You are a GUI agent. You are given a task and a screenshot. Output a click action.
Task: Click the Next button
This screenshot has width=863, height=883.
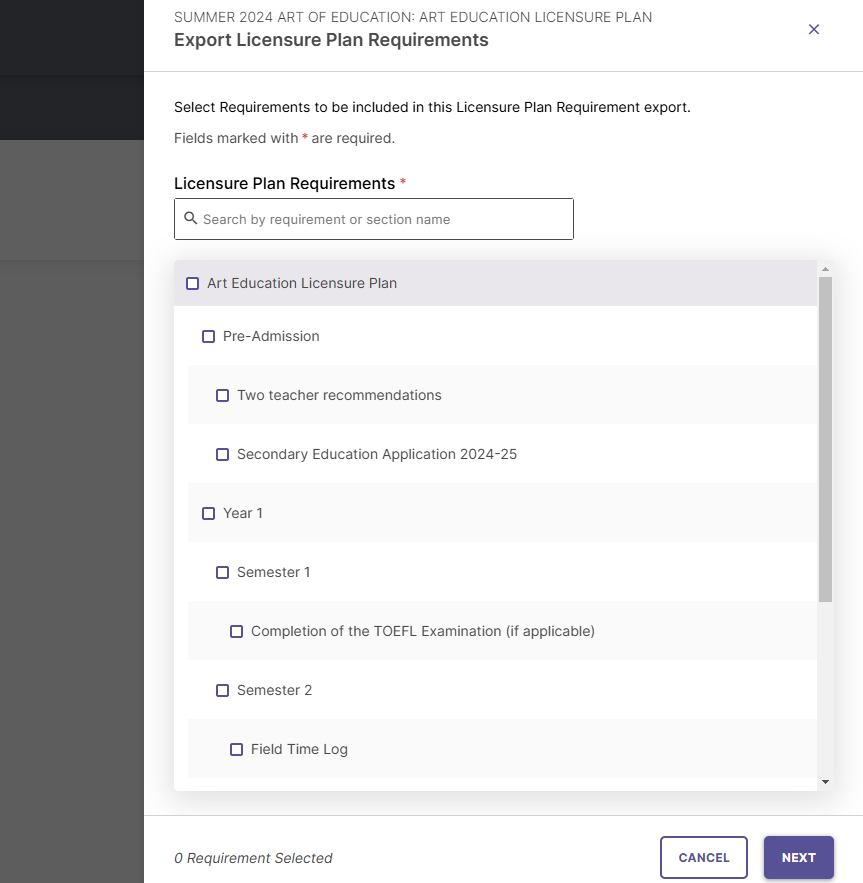(x=798, y=857)
